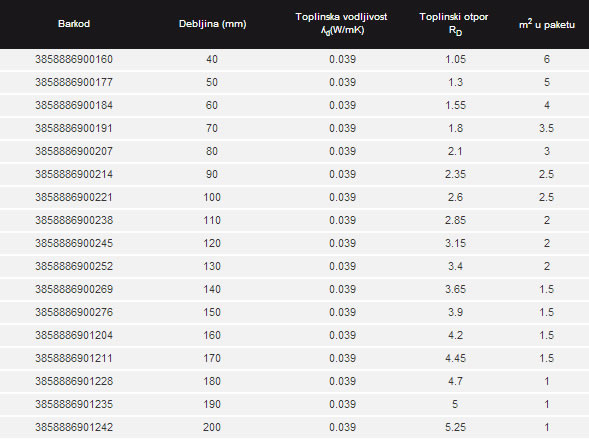This screenshot has height=439, width=589.
Task: Select the Debljina (mm) column header
Action: (x=213, y=24)
